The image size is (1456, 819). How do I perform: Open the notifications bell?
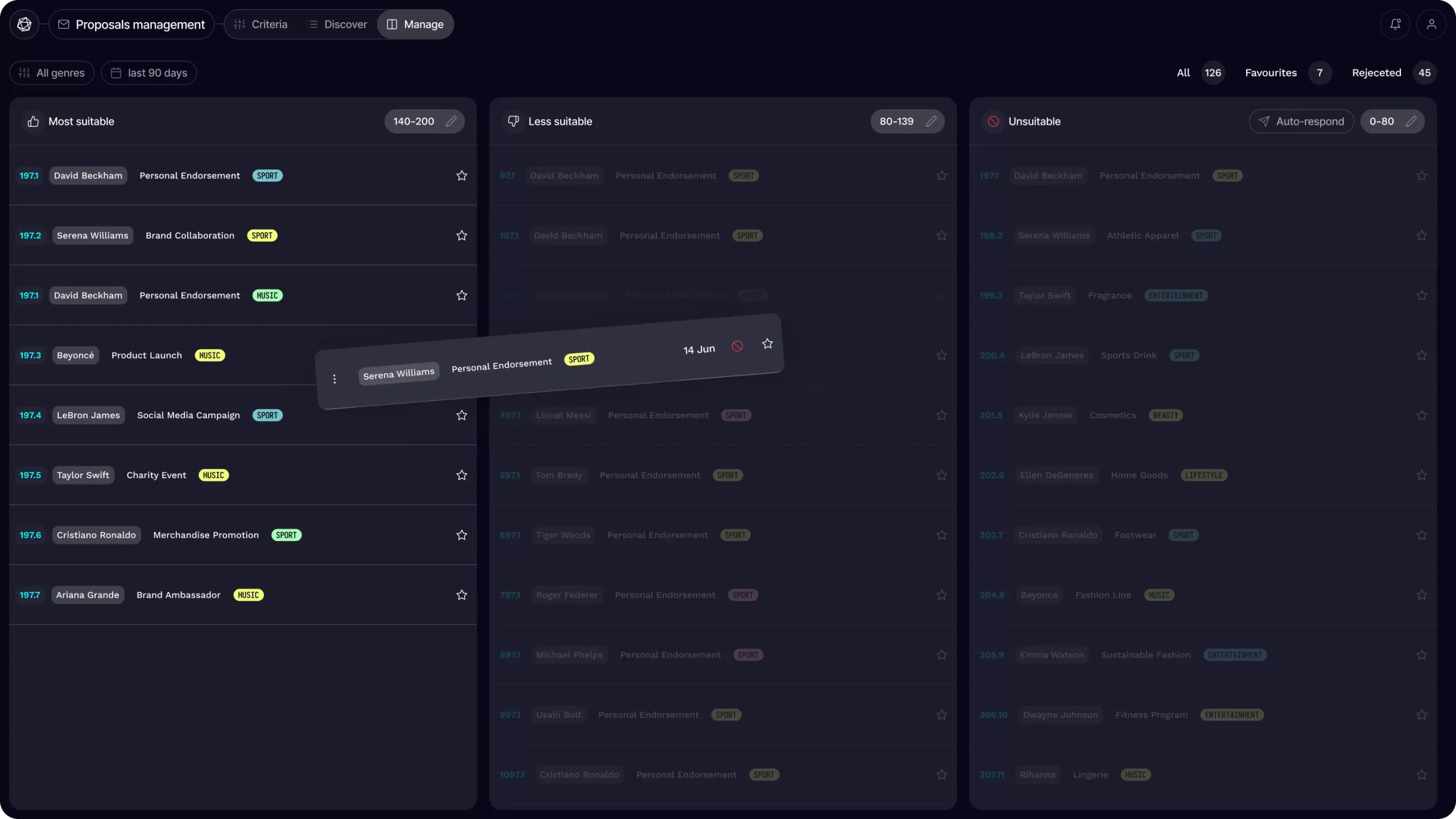tap(1395, 24)
